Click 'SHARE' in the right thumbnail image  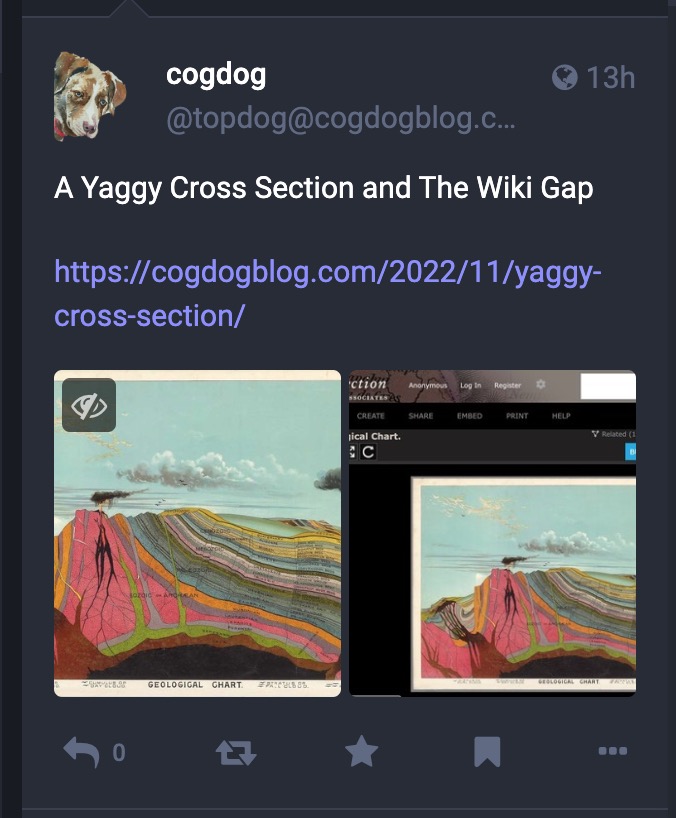click(x=421, y=416)
